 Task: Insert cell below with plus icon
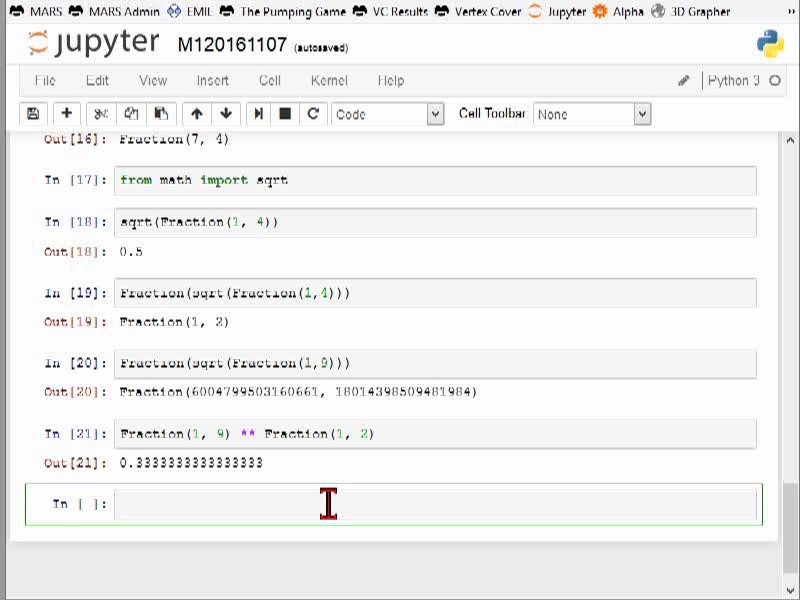tap(66, 114)
